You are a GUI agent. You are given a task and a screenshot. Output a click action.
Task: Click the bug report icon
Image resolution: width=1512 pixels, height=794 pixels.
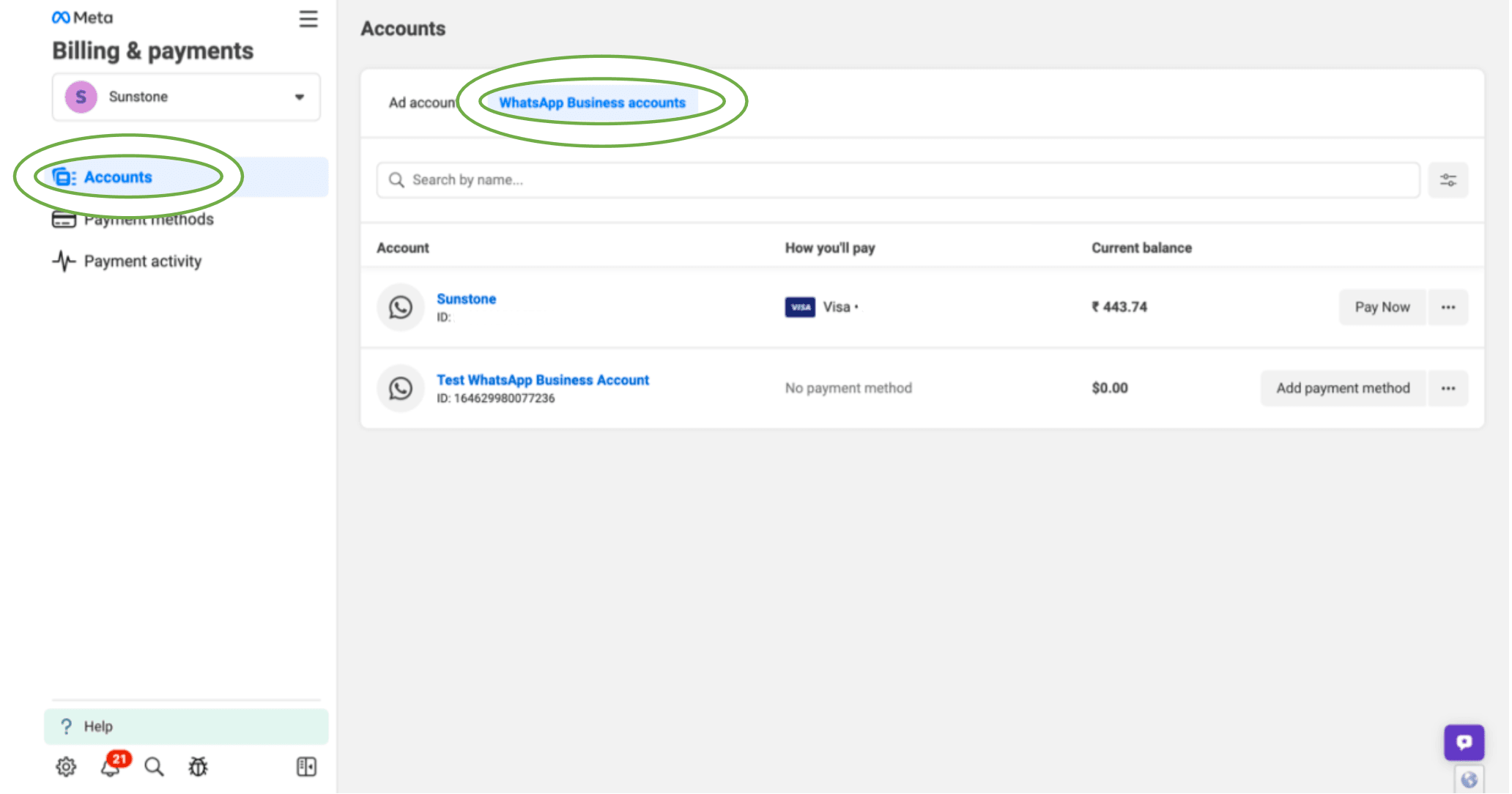pos(198,767)
